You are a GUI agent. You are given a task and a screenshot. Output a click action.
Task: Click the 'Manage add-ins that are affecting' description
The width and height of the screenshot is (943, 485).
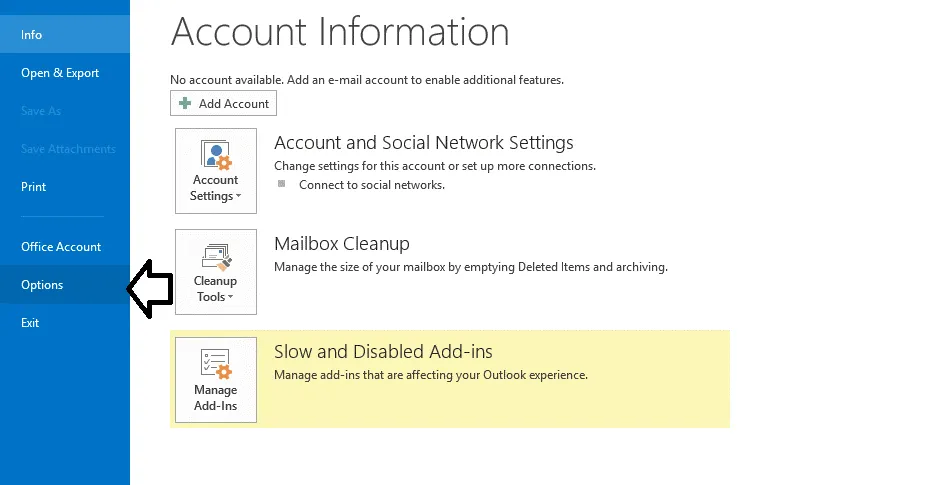(x=431, y=375)
